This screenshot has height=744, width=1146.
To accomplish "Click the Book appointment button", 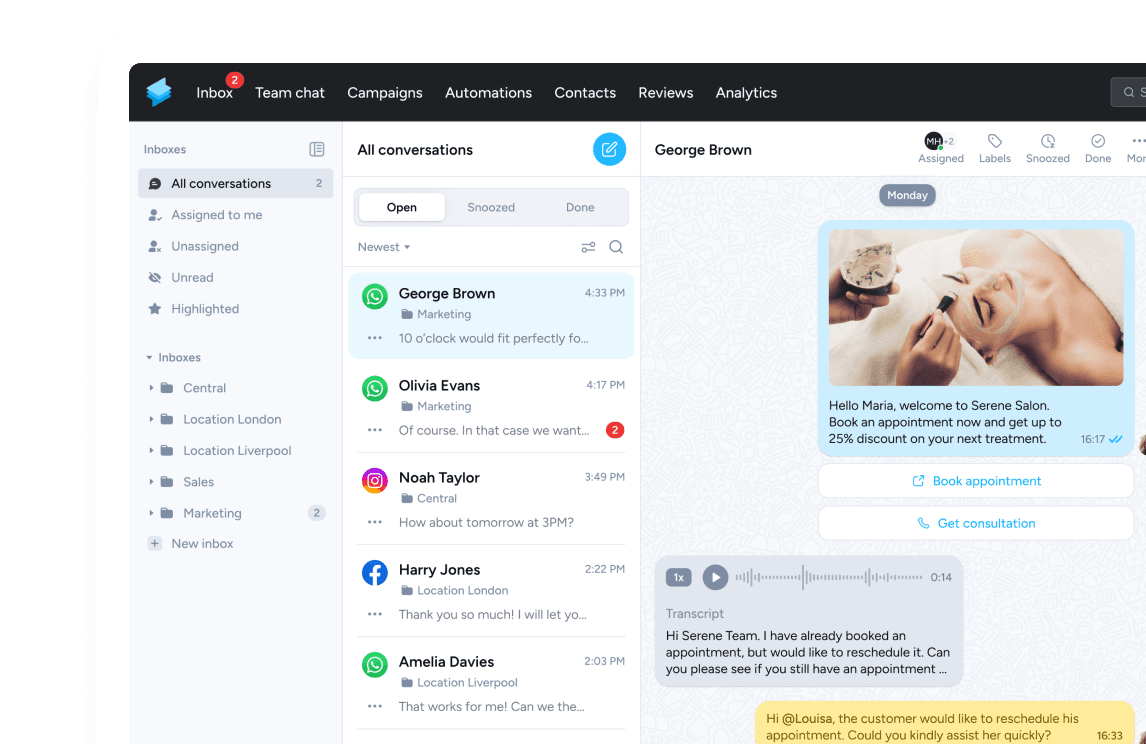I will tap(976, 481).
